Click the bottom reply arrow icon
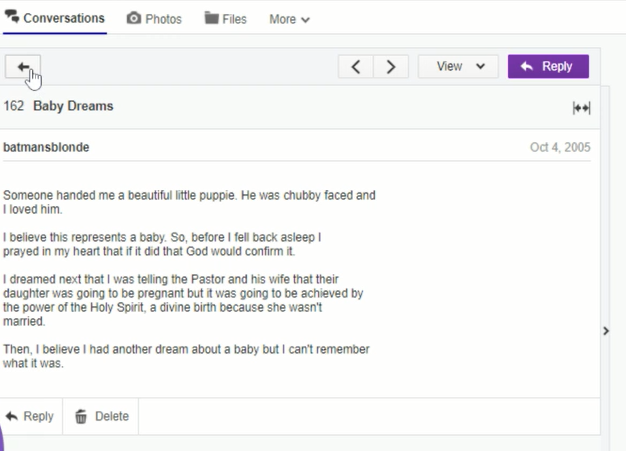Screen dimensions: 626x451 12,416
